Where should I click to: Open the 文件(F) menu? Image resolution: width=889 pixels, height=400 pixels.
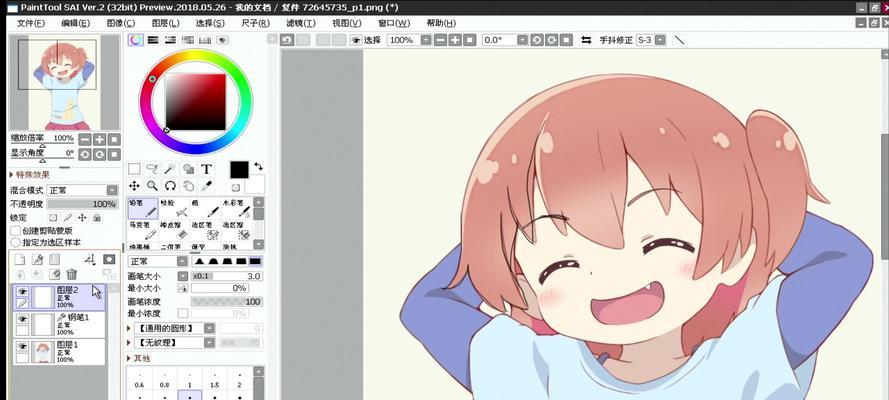click(x=31, y=23)
